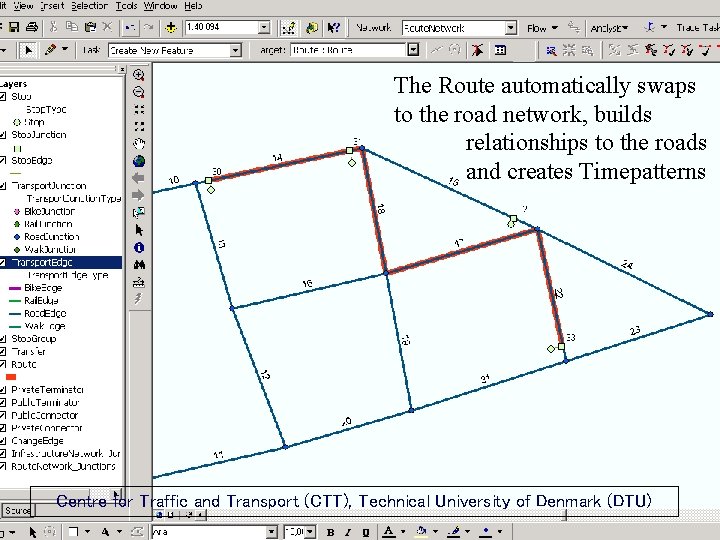The height and width of the screenshot is (540, 720).
Task: Toggle the Transfer layer checkbox
Action: (3, 352)
